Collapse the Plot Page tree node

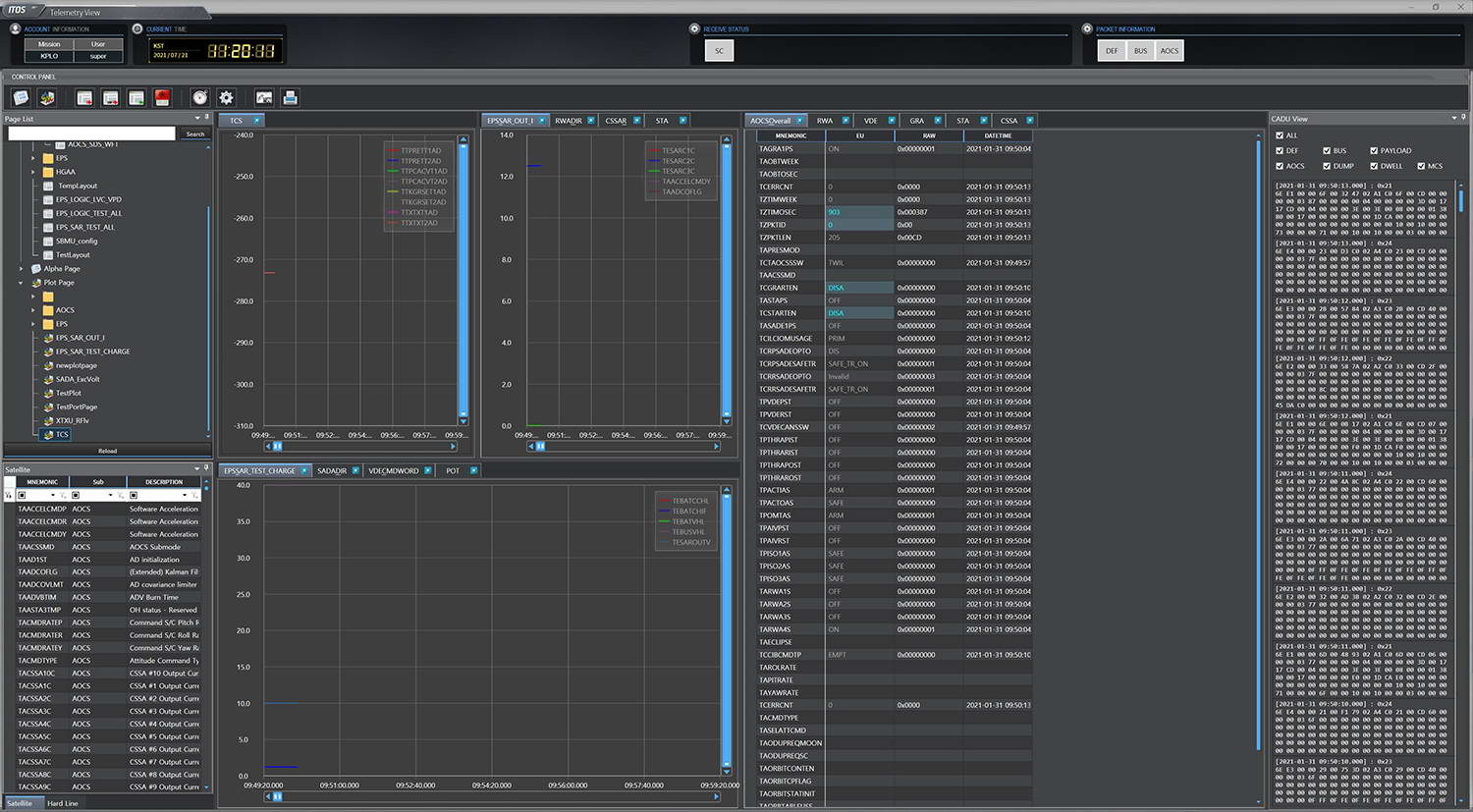click(22, 283)
